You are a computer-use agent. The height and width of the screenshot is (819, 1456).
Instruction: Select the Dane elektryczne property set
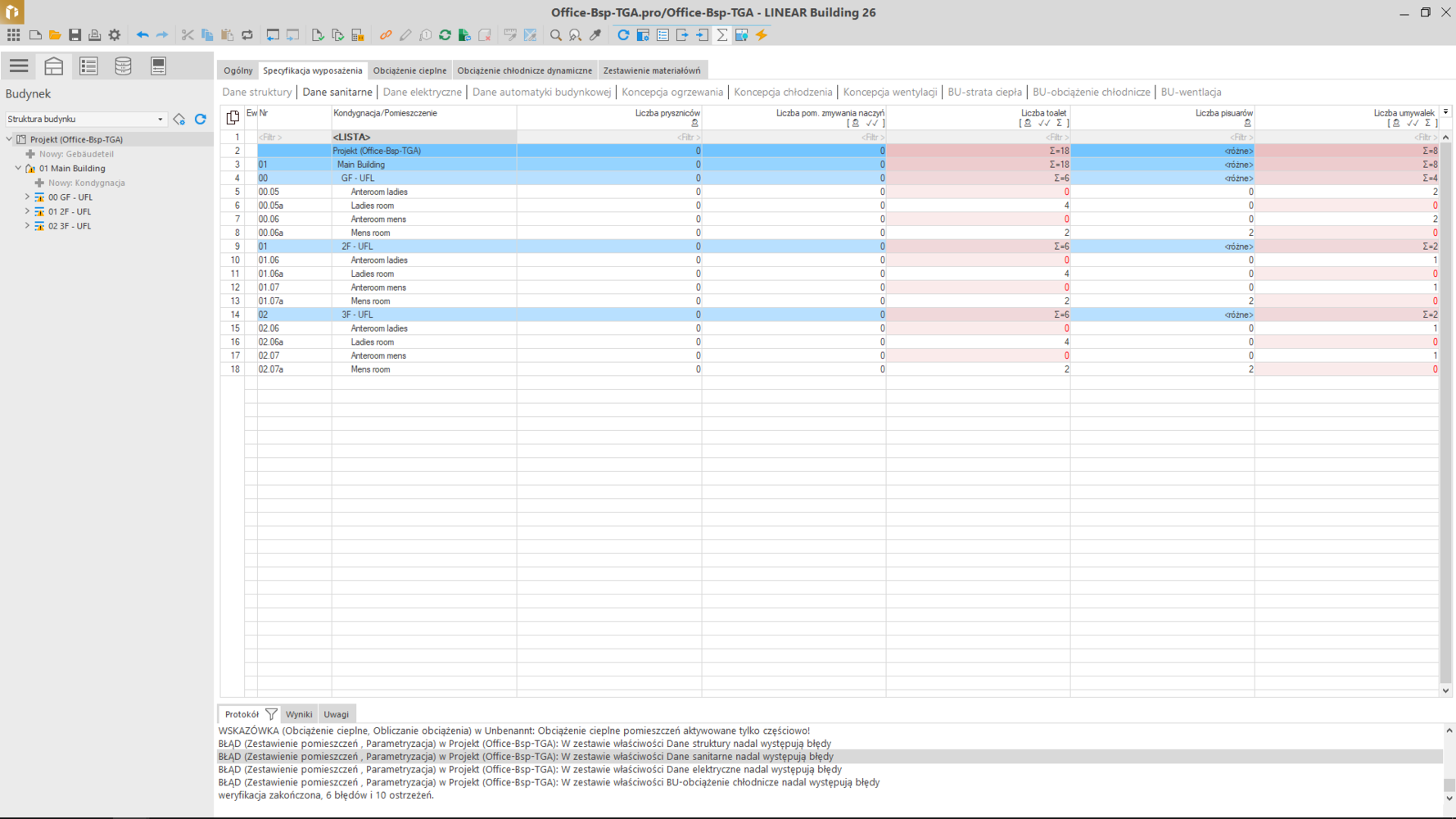click(422, 93)
